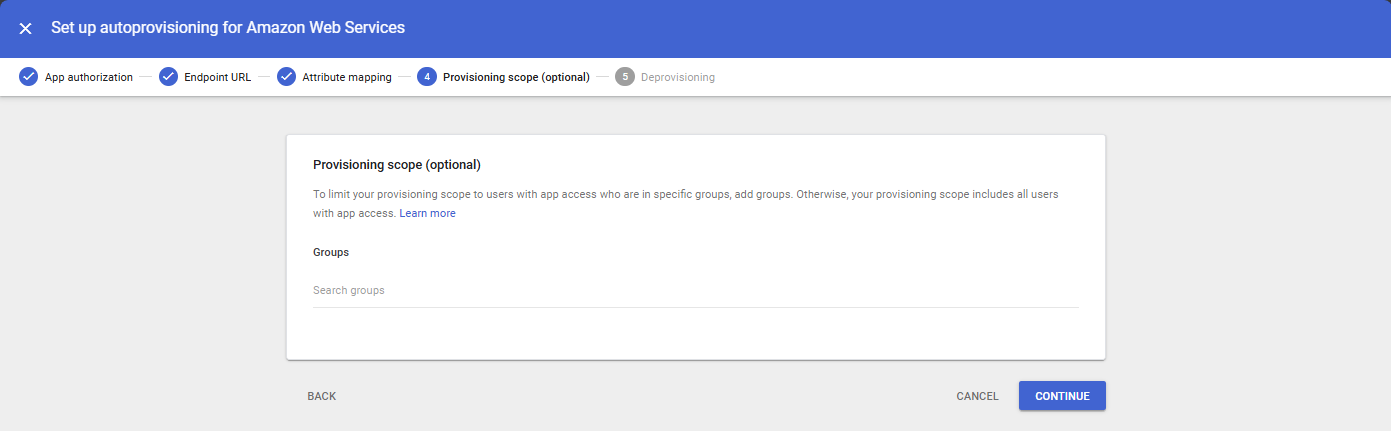Click the Attribute mapping checkmark icon

click(286, 77)
